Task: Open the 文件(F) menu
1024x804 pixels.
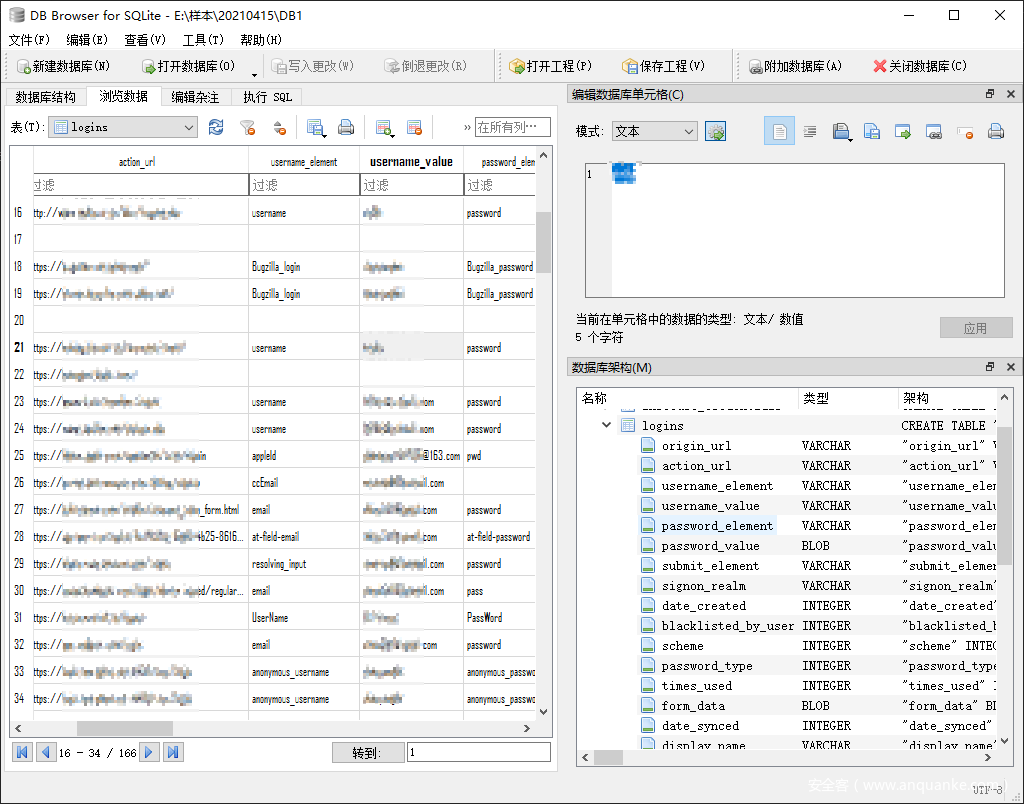Action: tap(29, 40)
